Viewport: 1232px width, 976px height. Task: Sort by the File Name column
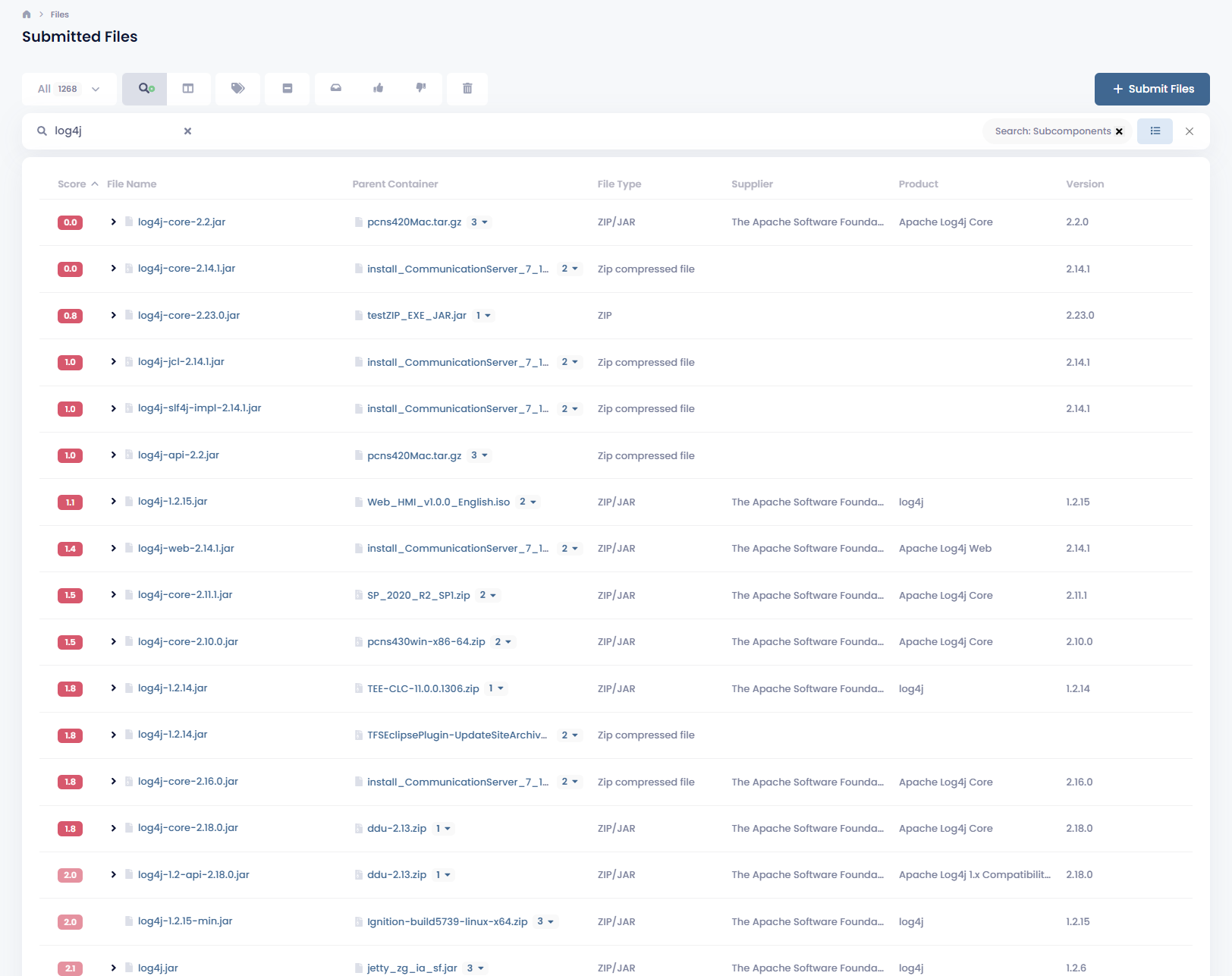131,184
